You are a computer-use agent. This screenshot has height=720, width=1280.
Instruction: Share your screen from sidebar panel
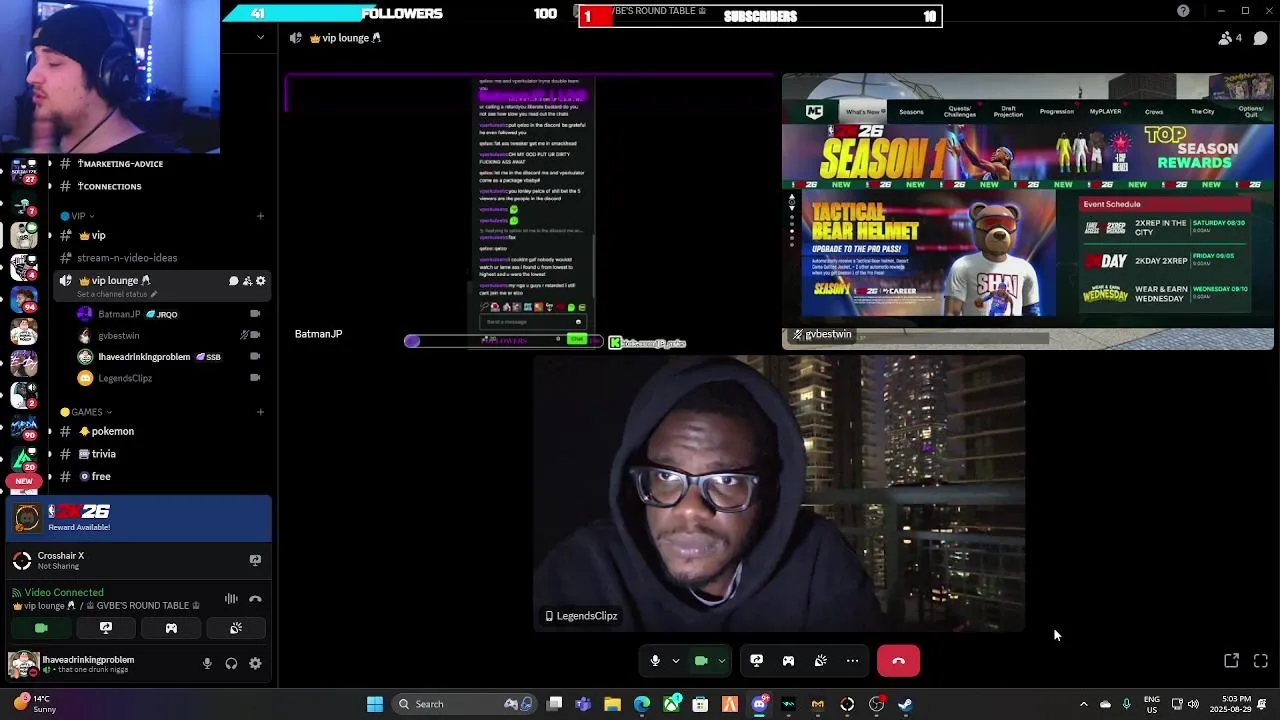(106, 628)
